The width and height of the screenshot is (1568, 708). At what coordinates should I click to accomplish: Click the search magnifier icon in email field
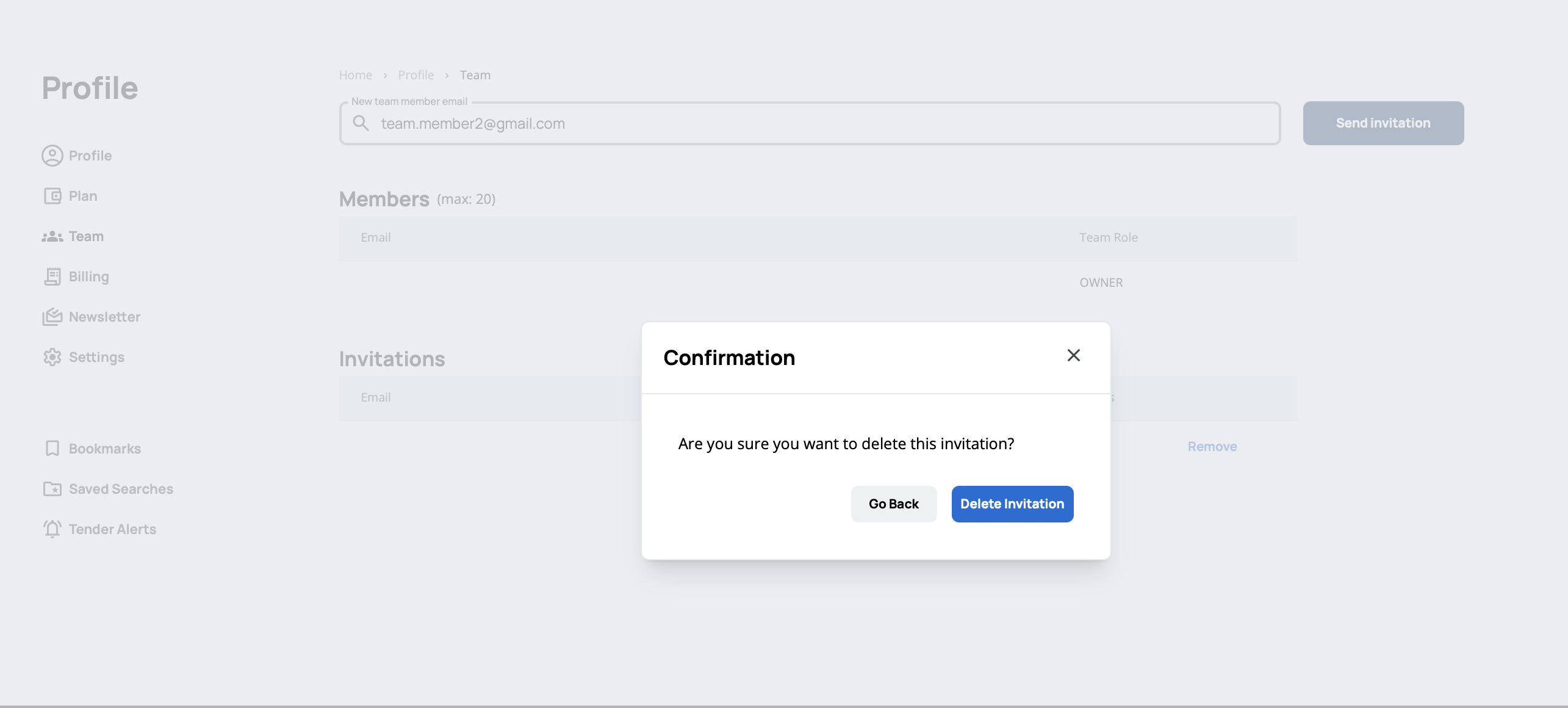[361, 123]
